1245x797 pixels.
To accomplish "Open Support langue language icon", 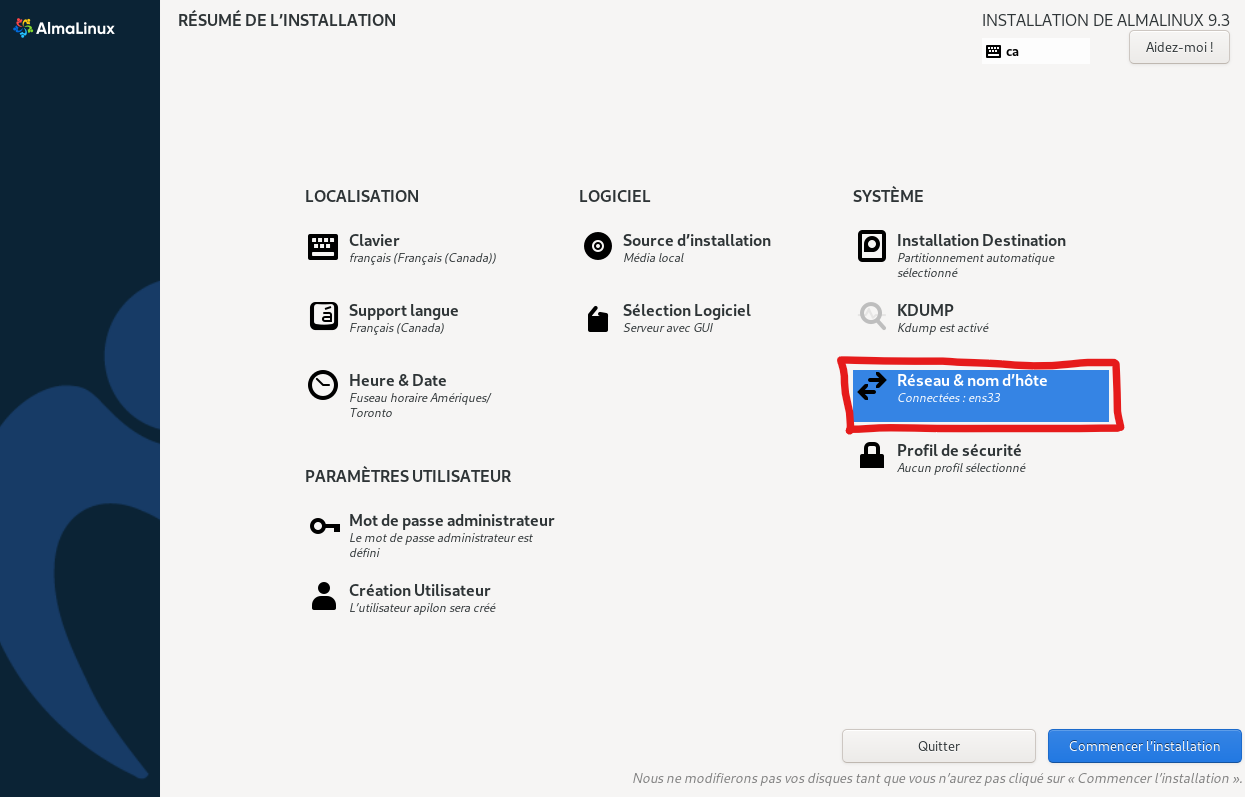I will (323, 317).
